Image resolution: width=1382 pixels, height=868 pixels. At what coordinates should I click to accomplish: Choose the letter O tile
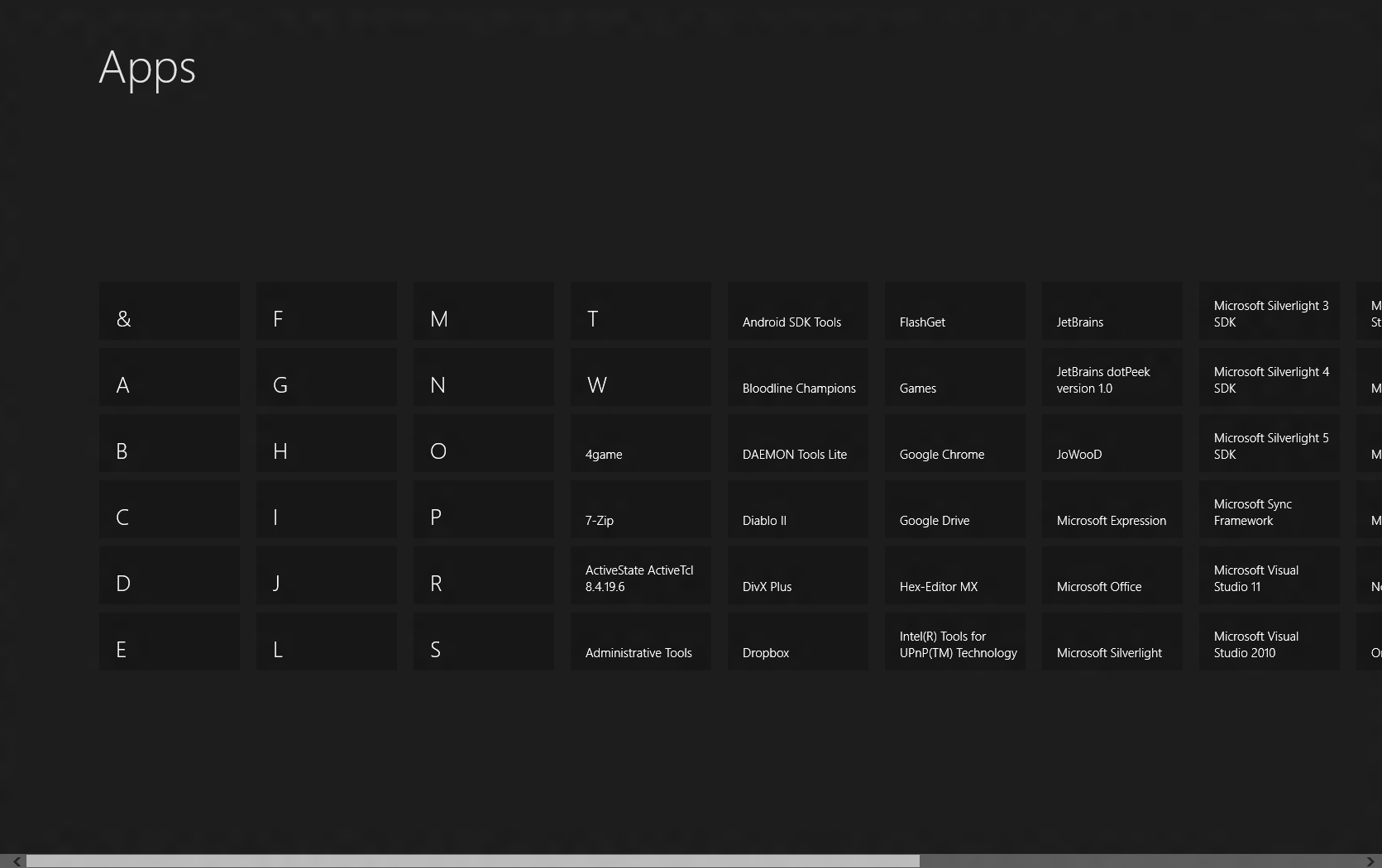(484, 443)
